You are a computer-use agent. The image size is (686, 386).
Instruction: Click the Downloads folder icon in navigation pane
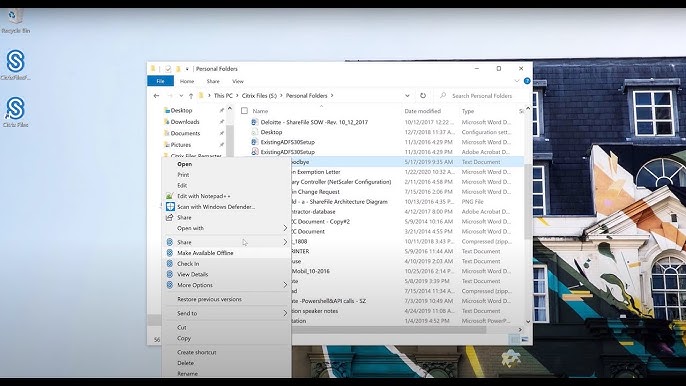pyautogui.click(x=167, y=122)
